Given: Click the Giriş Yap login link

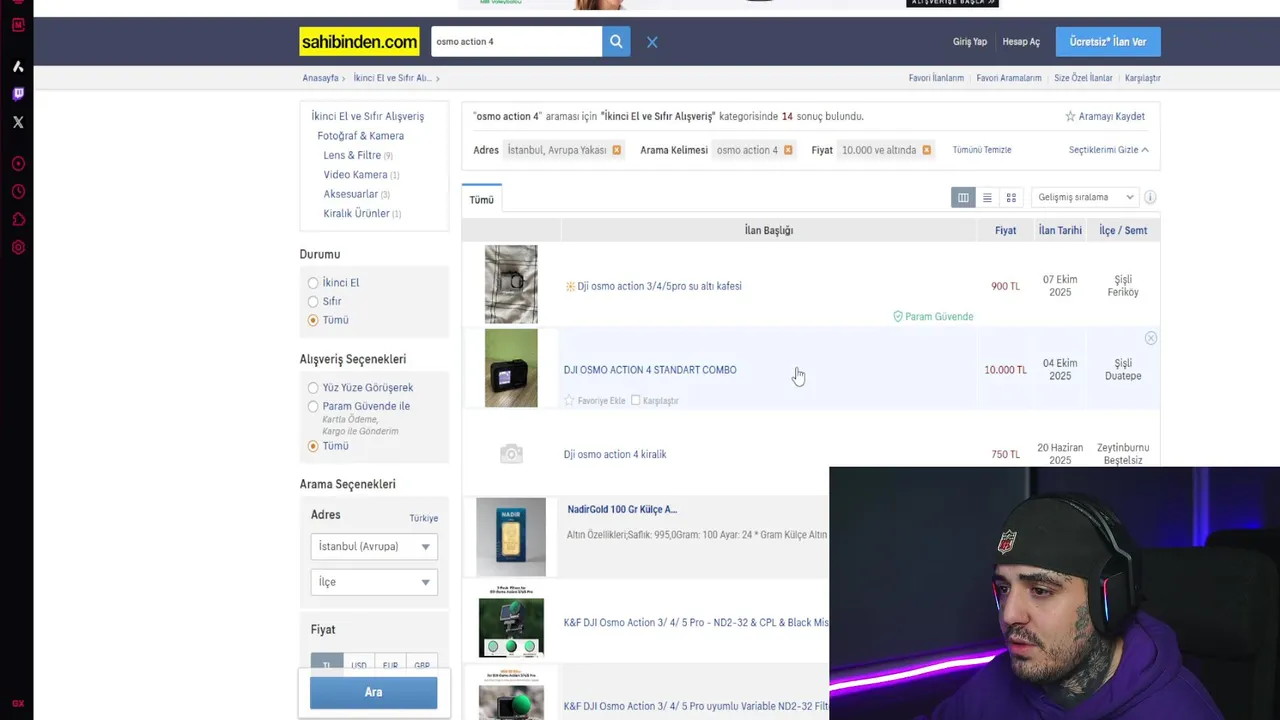Looking at the screenshot, I should [970, 42].
